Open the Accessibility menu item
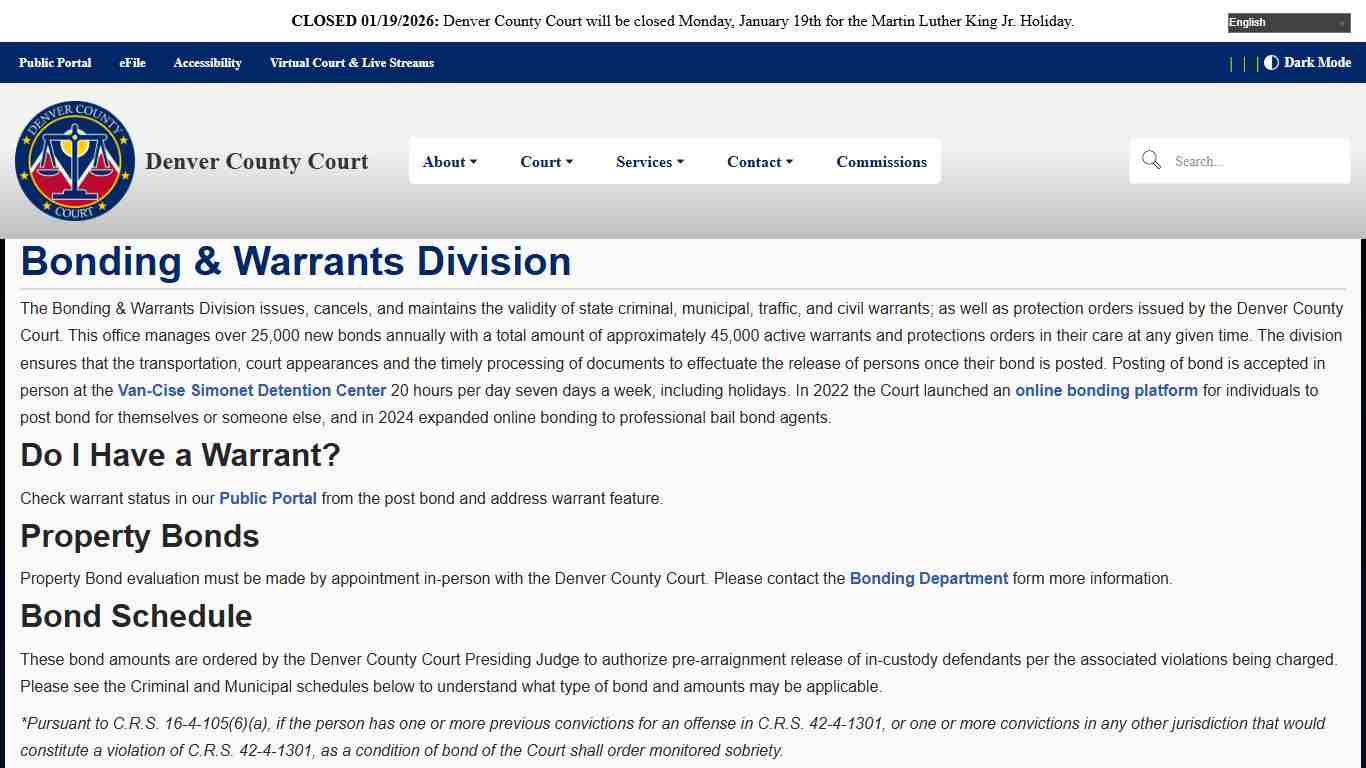This screenshot has height=768, width=1366. (207, 62)
